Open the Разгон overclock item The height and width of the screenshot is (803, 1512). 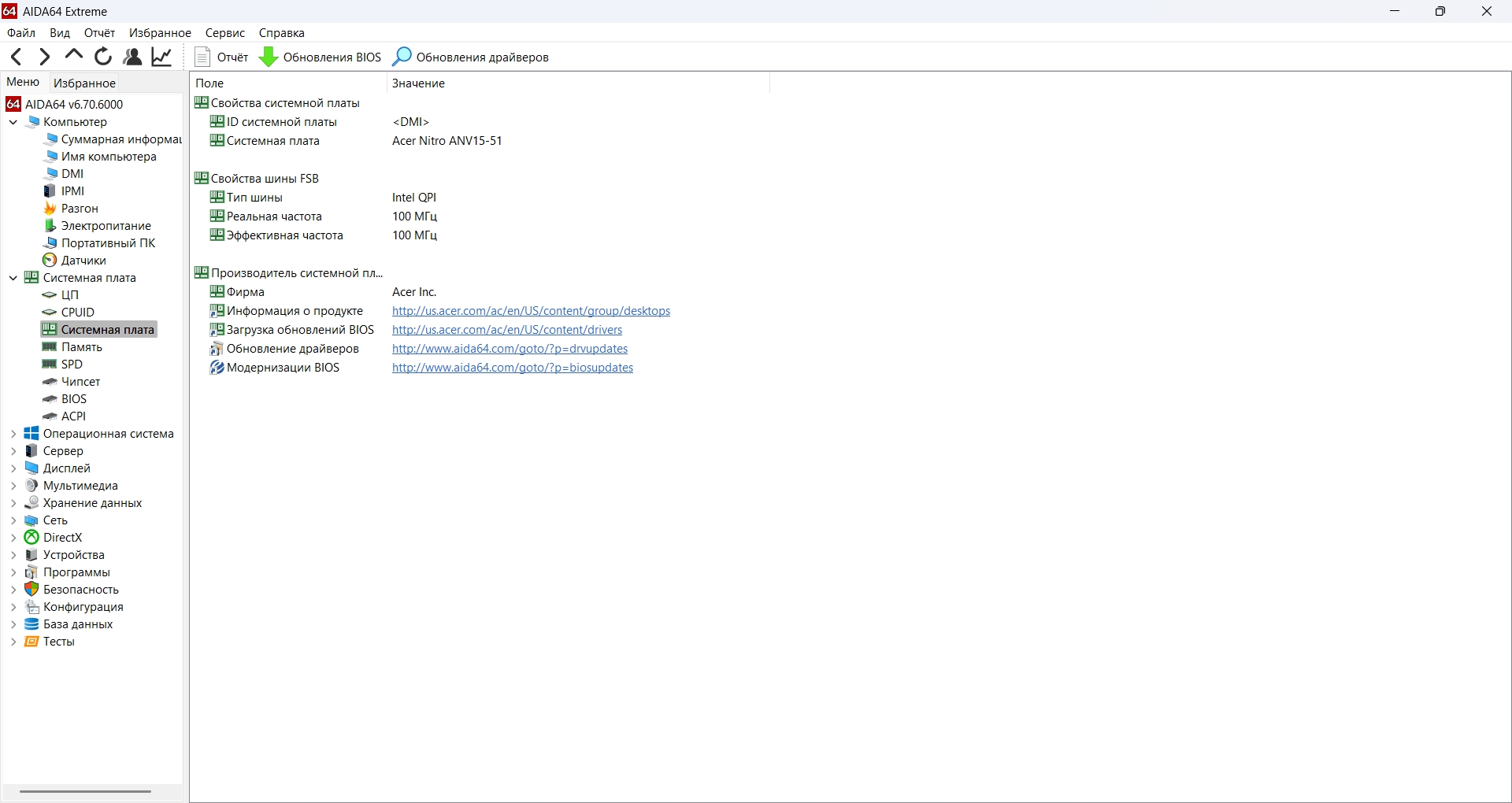[71, 209]
